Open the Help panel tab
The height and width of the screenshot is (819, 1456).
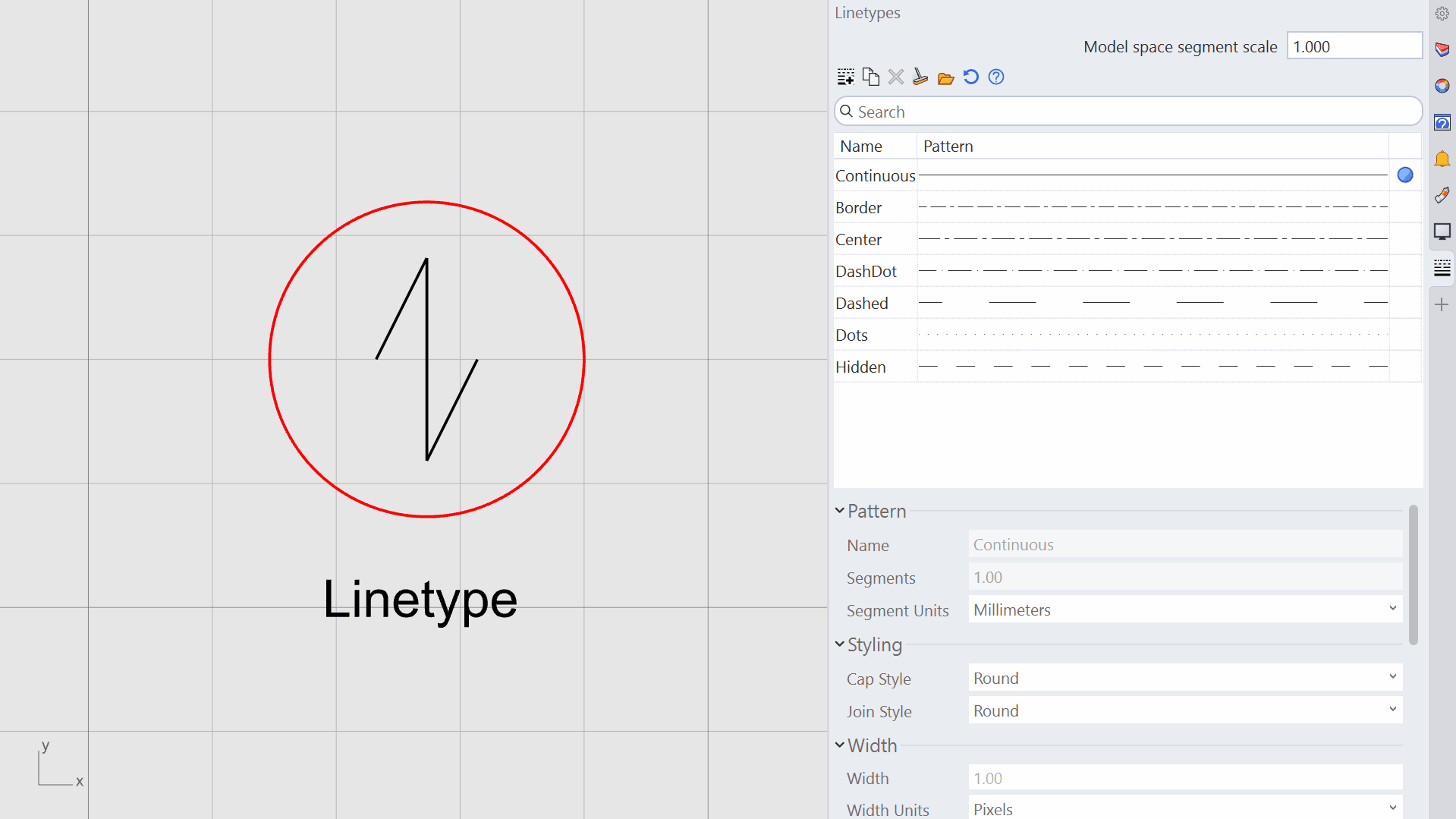(1442, 122)
